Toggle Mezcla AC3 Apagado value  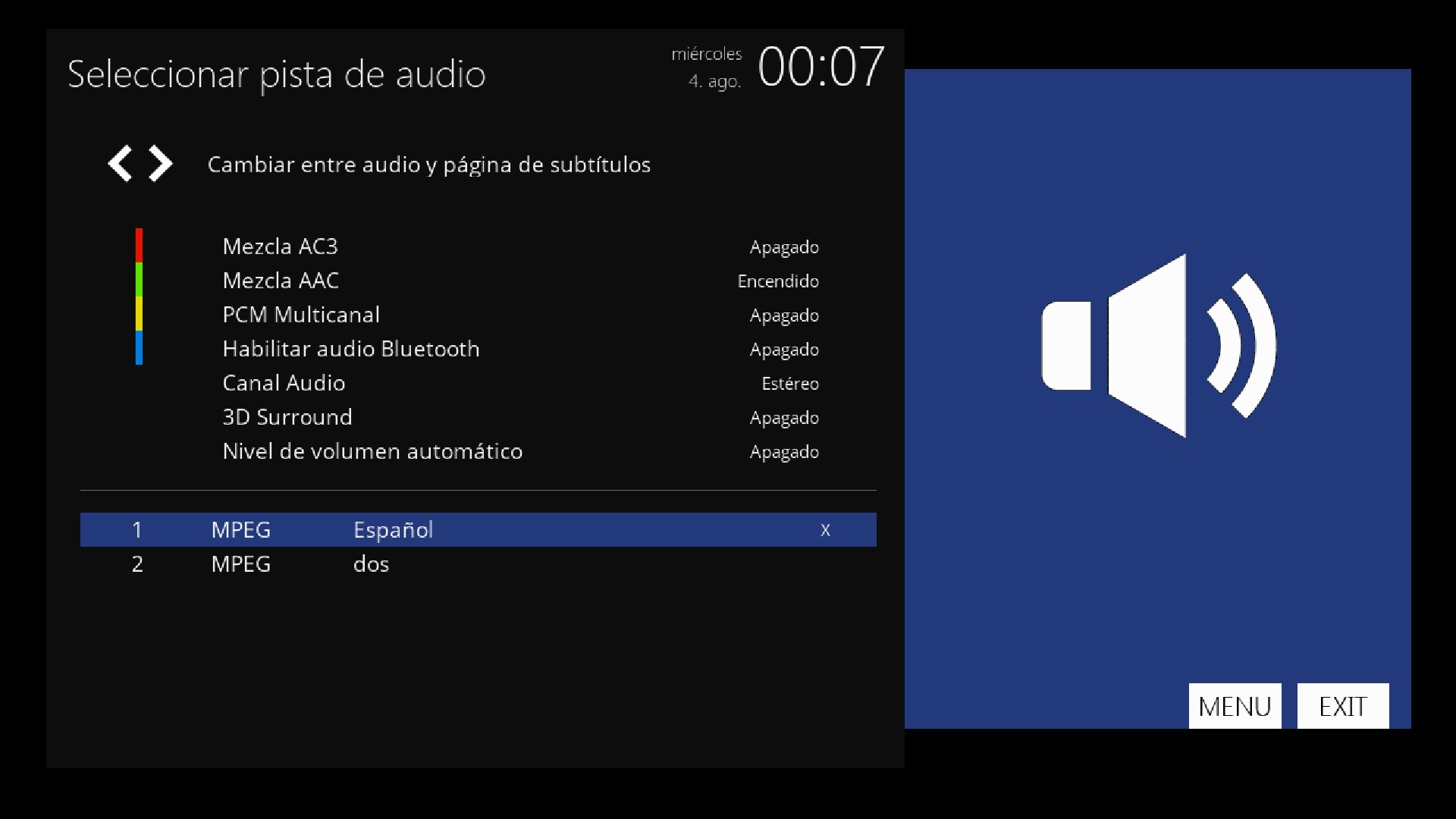point(783,247)
